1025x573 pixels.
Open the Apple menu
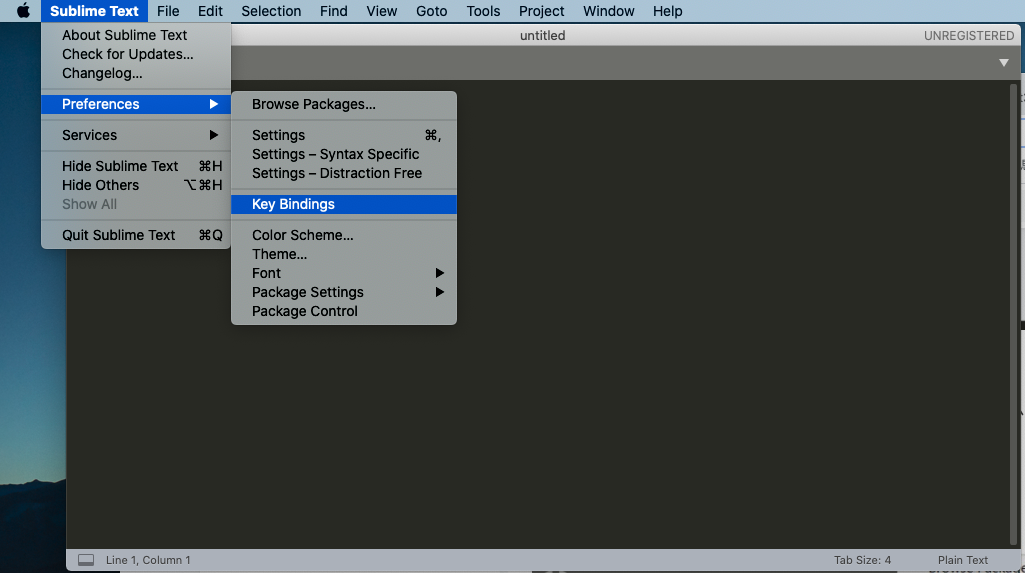coord(24,11)
